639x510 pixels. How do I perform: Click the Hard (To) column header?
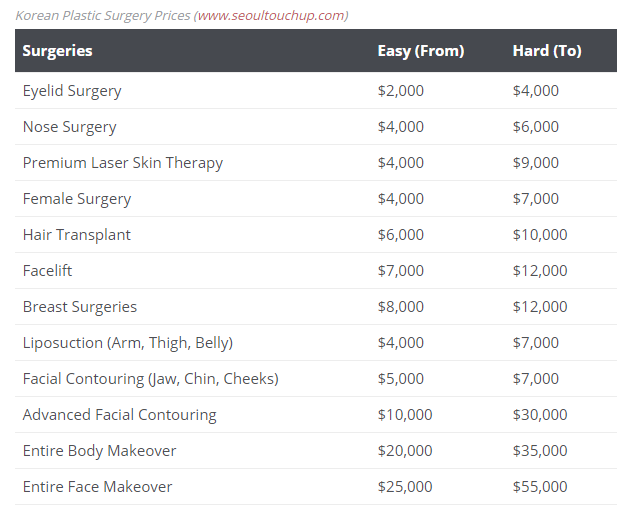coord(546,50)
